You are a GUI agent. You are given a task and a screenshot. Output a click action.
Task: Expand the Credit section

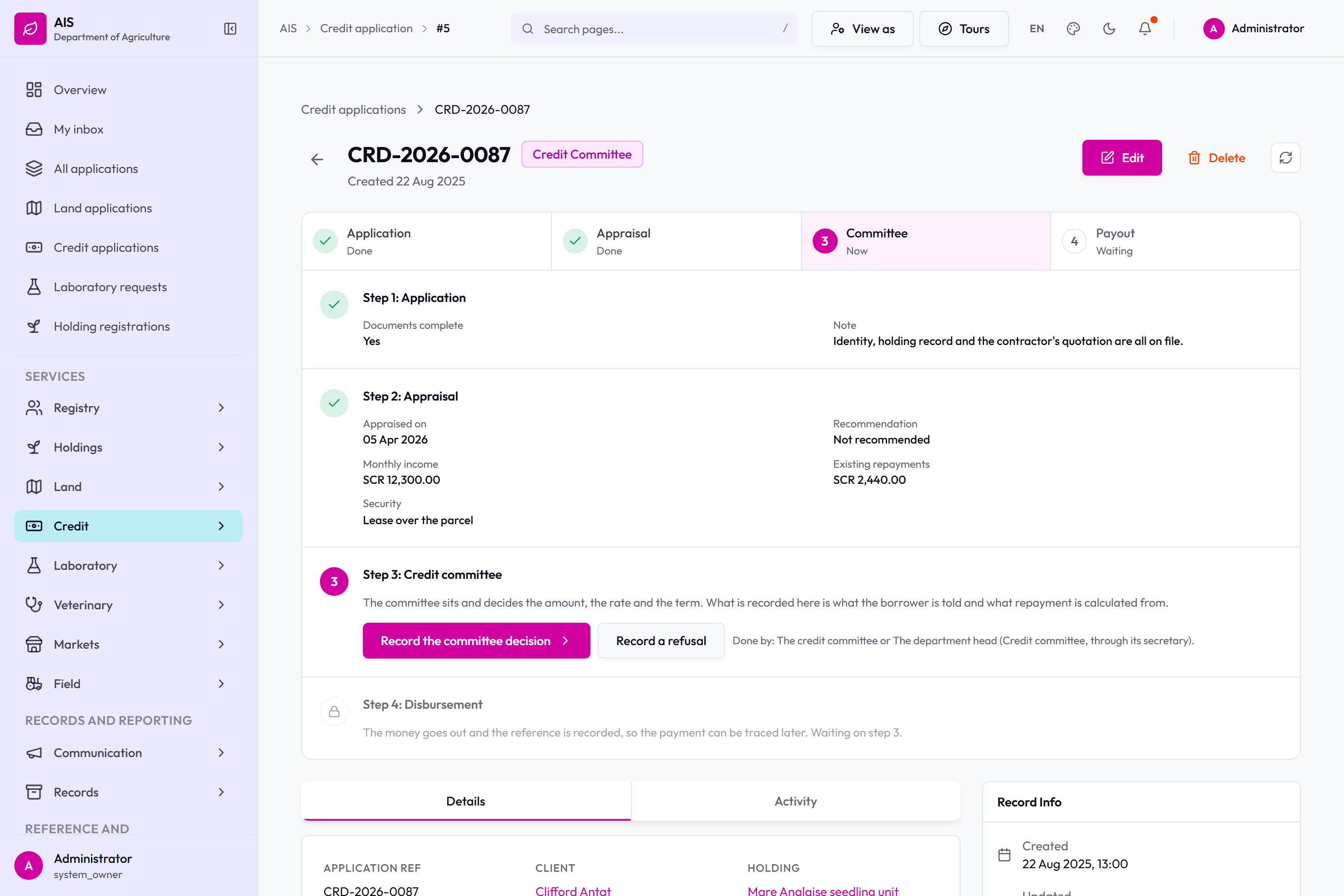point(129,526)
